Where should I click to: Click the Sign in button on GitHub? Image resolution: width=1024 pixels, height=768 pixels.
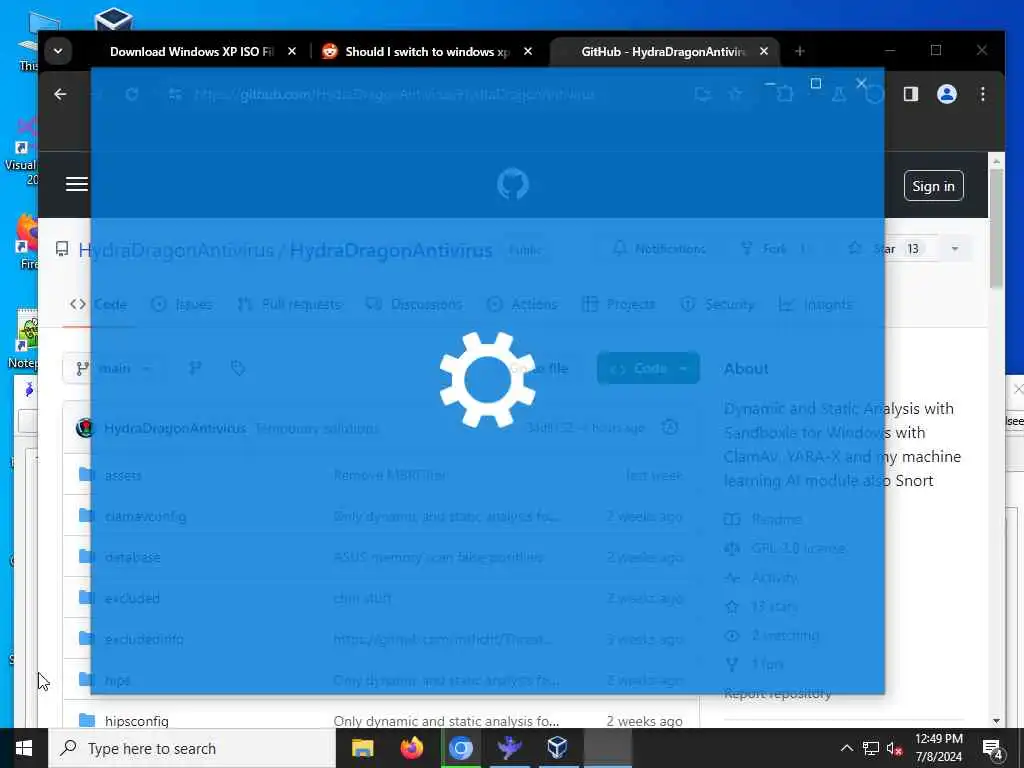pos(933,186)
